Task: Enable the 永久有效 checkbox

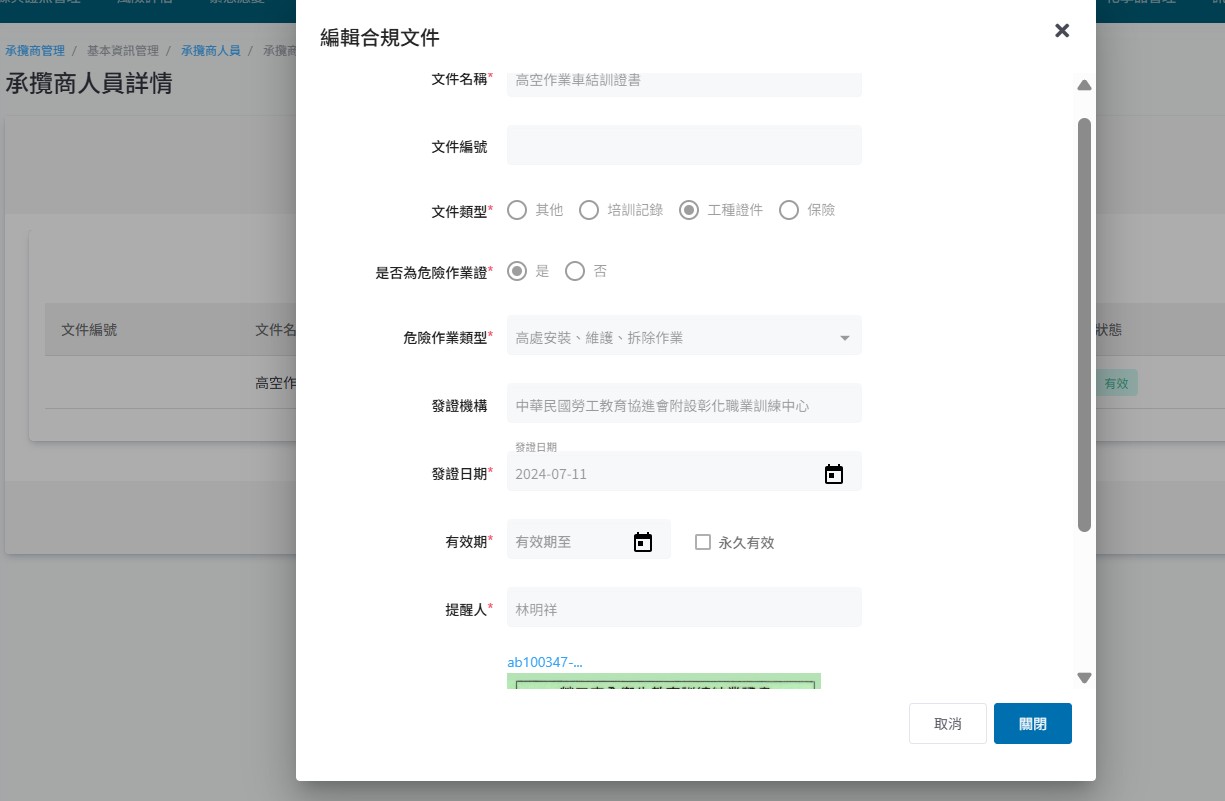Action: point(703,542)
